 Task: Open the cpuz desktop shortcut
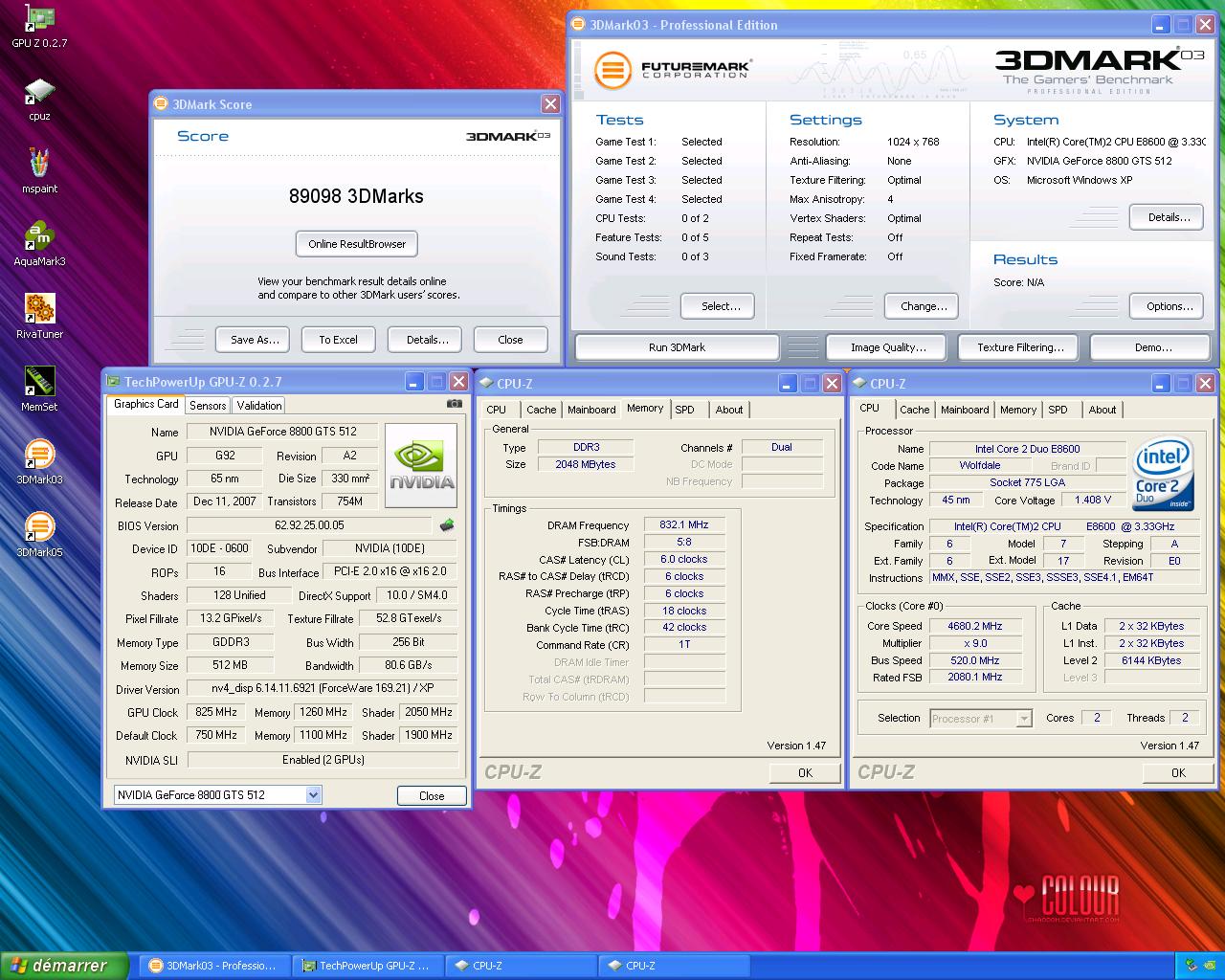pos(39,100)
